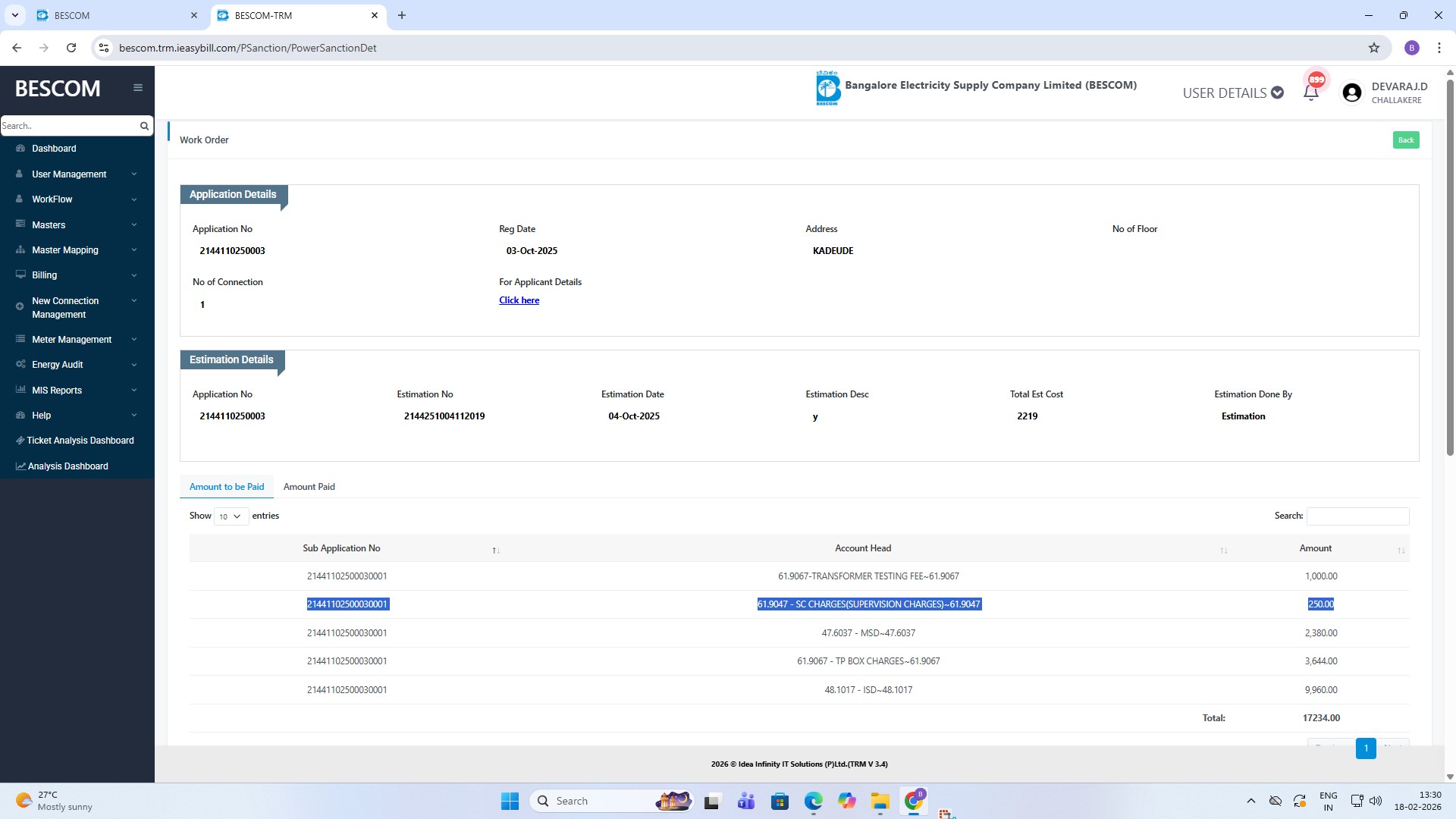Open the Dashboard sidebar item

click(x=54, y=149)
